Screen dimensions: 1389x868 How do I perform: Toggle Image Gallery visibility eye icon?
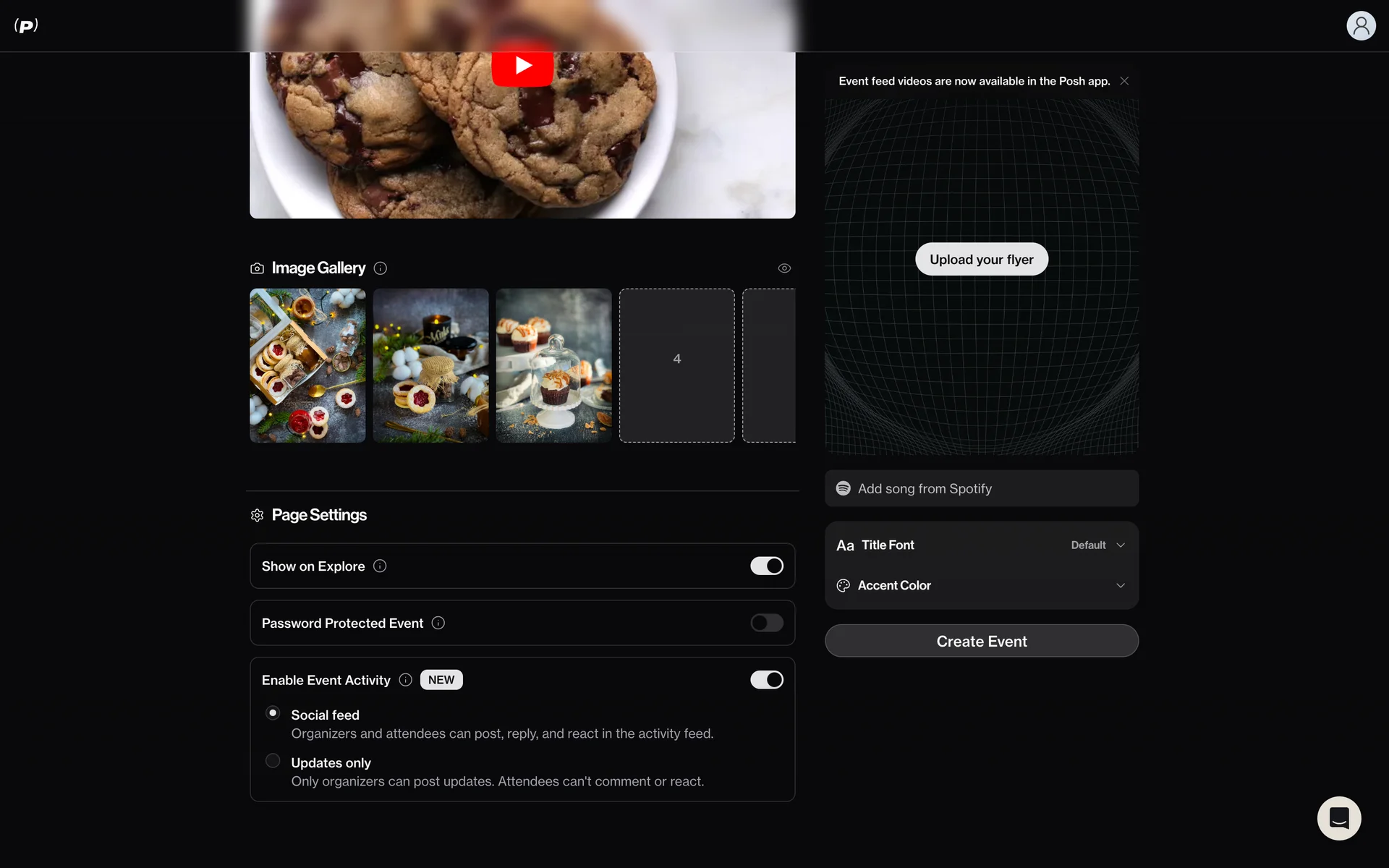[x=784, y=268]
